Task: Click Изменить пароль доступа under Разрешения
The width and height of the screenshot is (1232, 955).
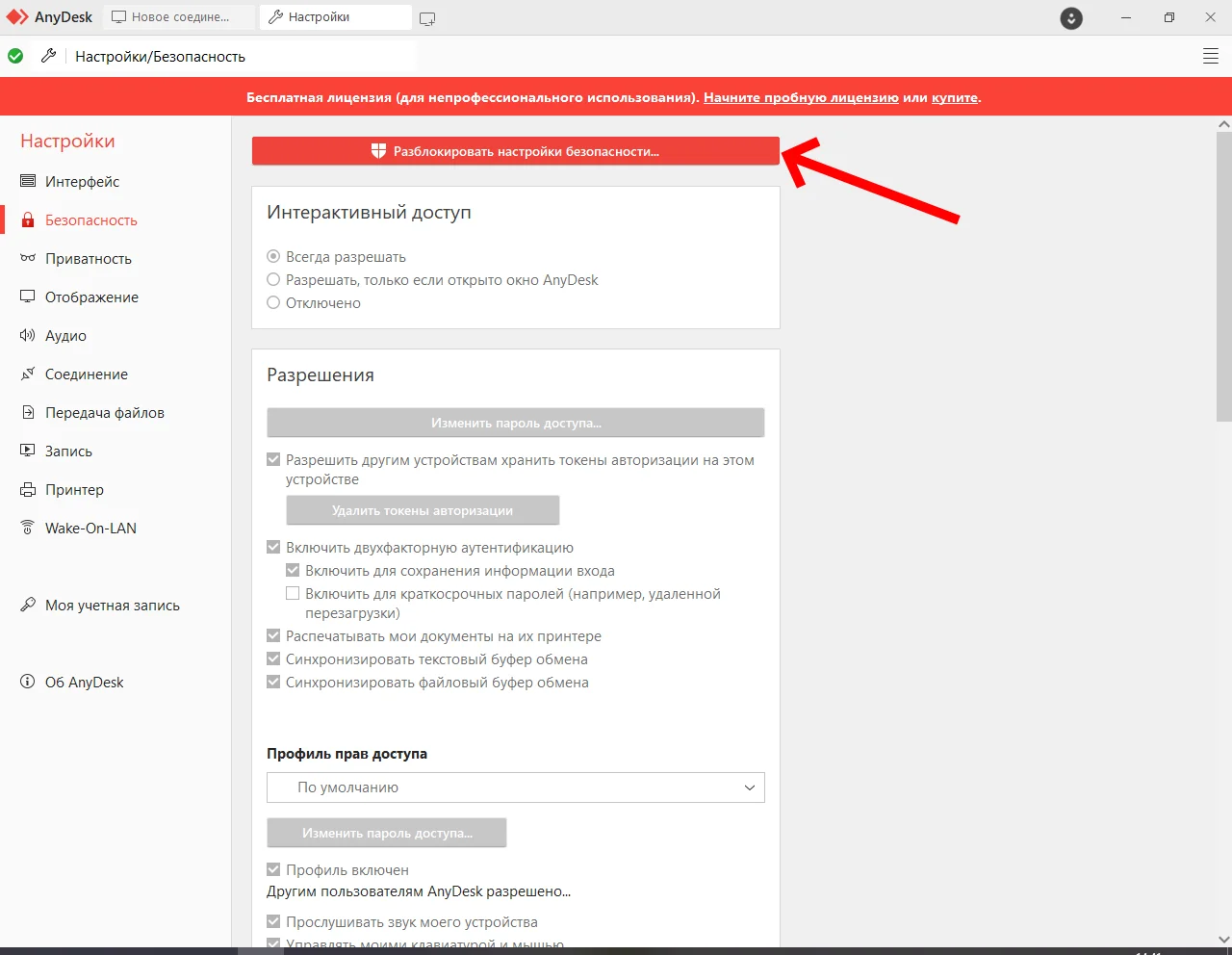Action: coord(516,423)
